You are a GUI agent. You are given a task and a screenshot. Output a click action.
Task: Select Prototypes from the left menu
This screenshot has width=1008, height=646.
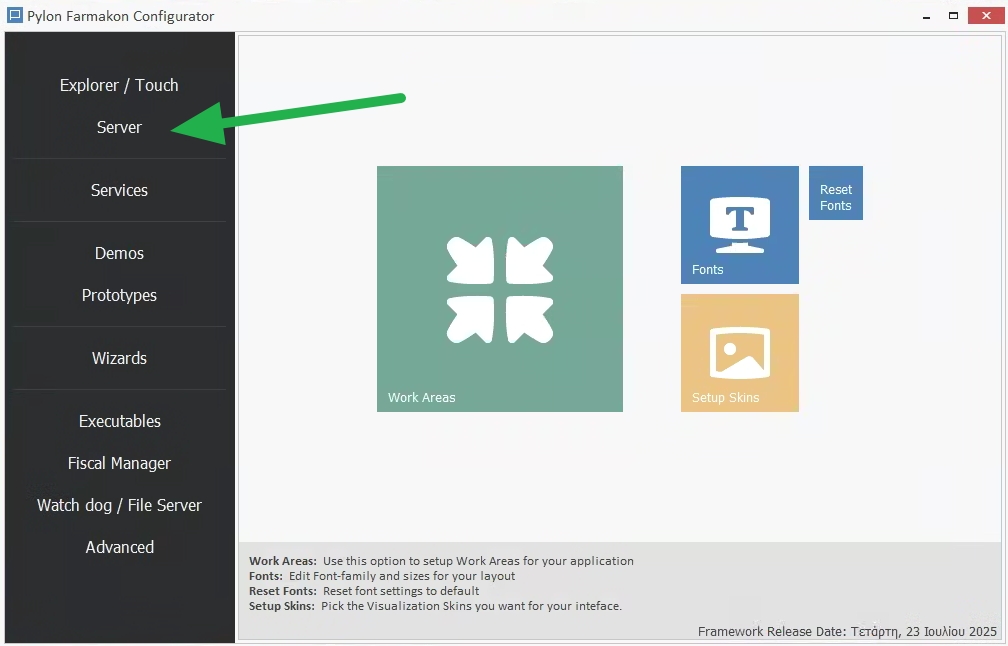pos(119,295)
